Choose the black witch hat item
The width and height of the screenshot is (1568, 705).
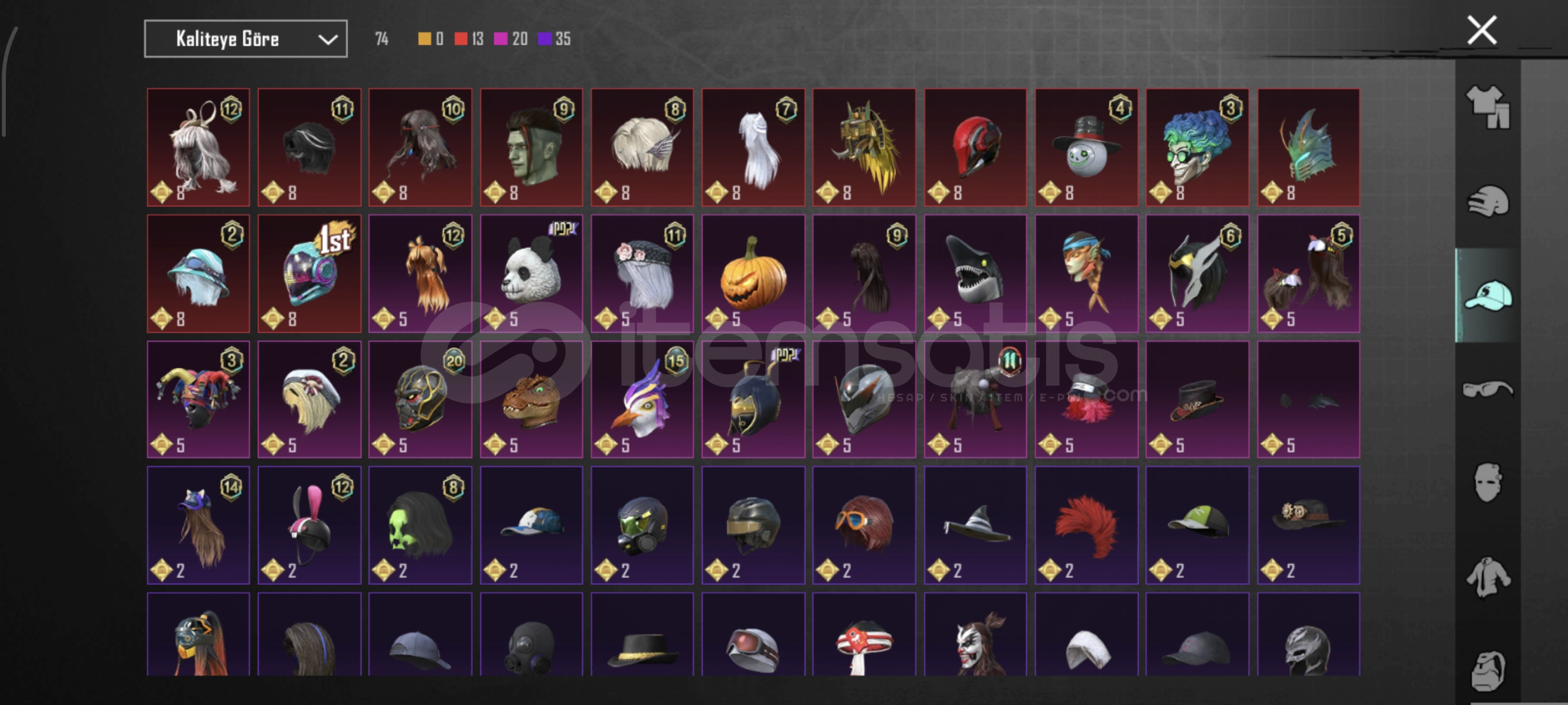click(x=975, y=525)
